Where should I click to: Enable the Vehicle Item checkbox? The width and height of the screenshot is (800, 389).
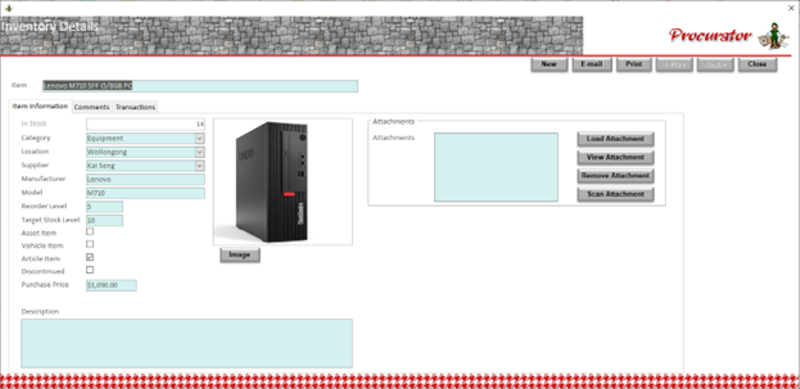pos(90,245)
